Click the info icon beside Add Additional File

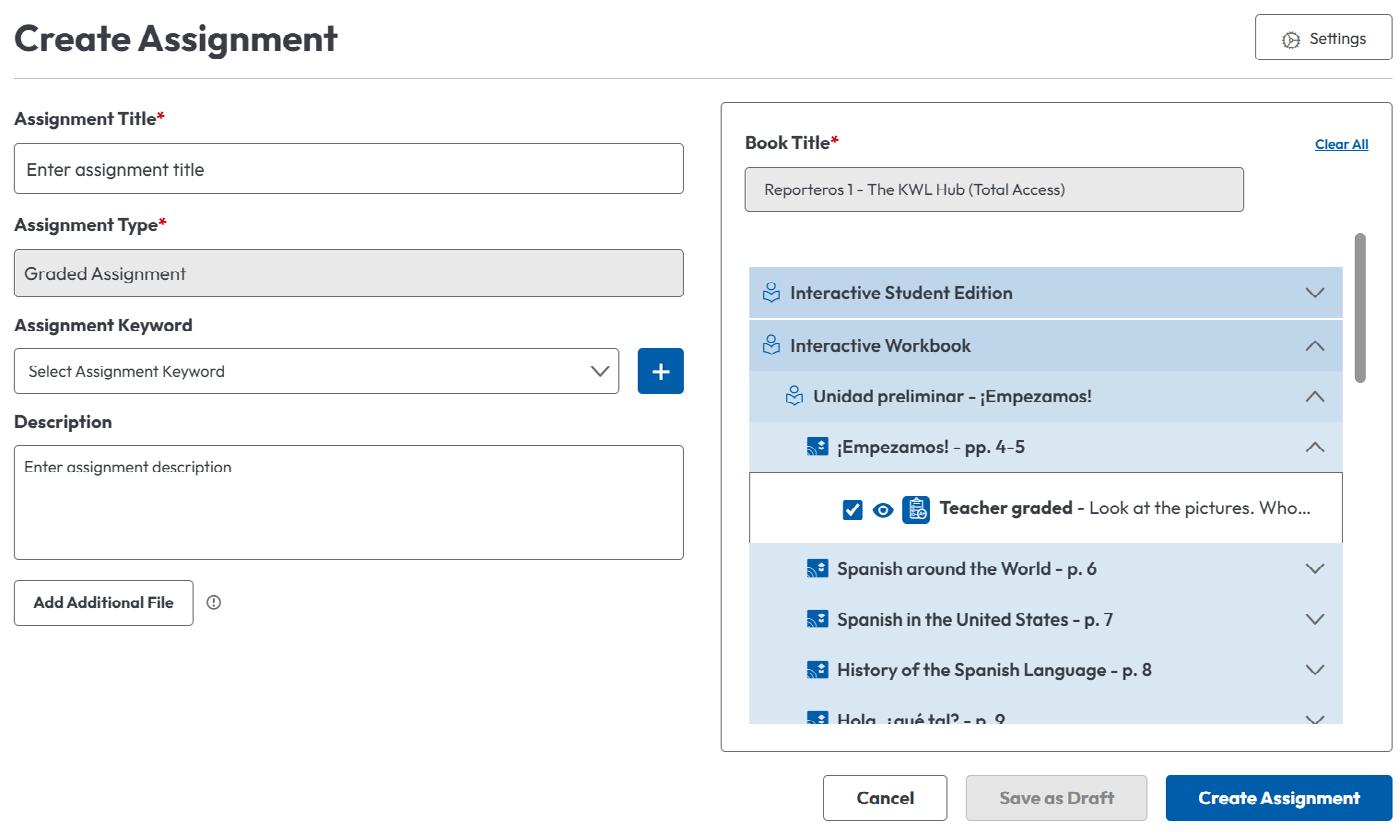point(213,602)
